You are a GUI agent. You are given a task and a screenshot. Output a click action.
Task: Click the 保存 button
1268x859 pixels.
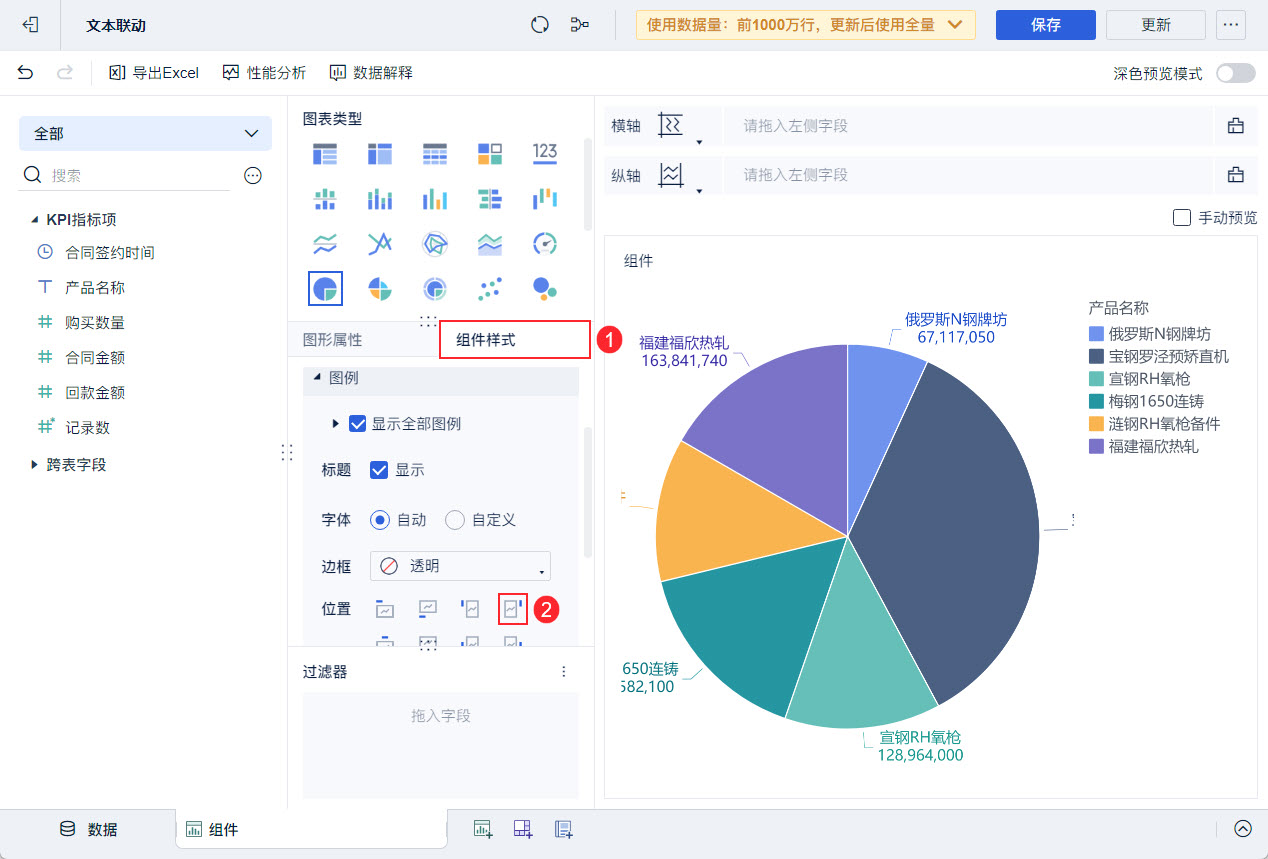click(x=1046, y=25)
